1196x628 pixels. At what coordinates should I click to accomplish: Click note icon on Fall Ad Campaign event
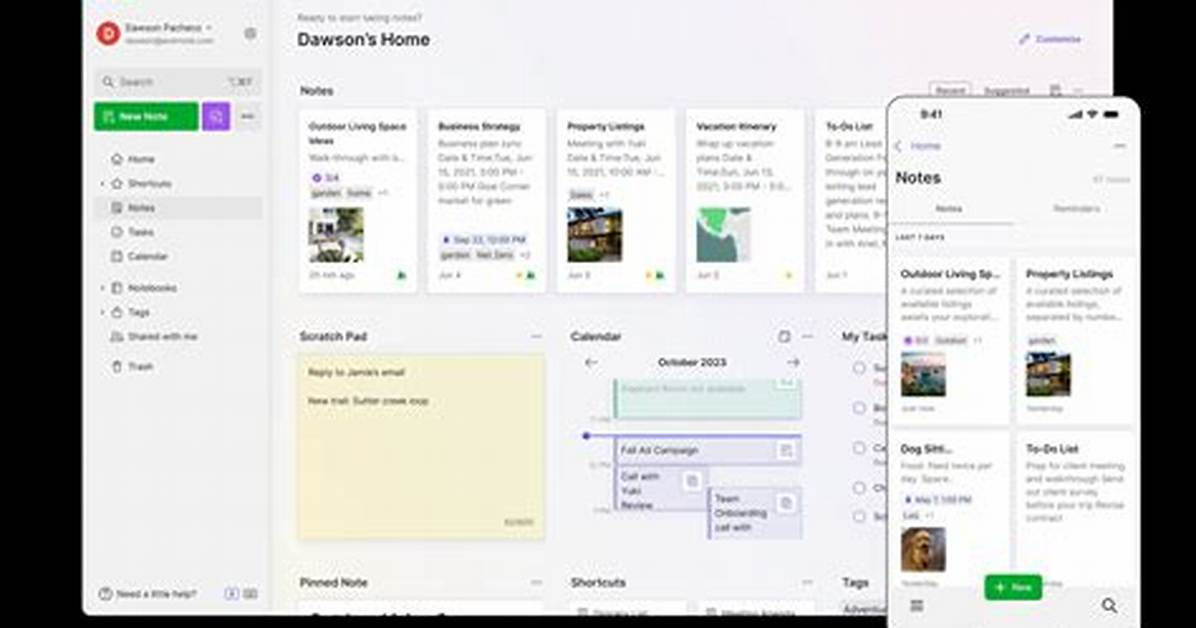(786, 451)
